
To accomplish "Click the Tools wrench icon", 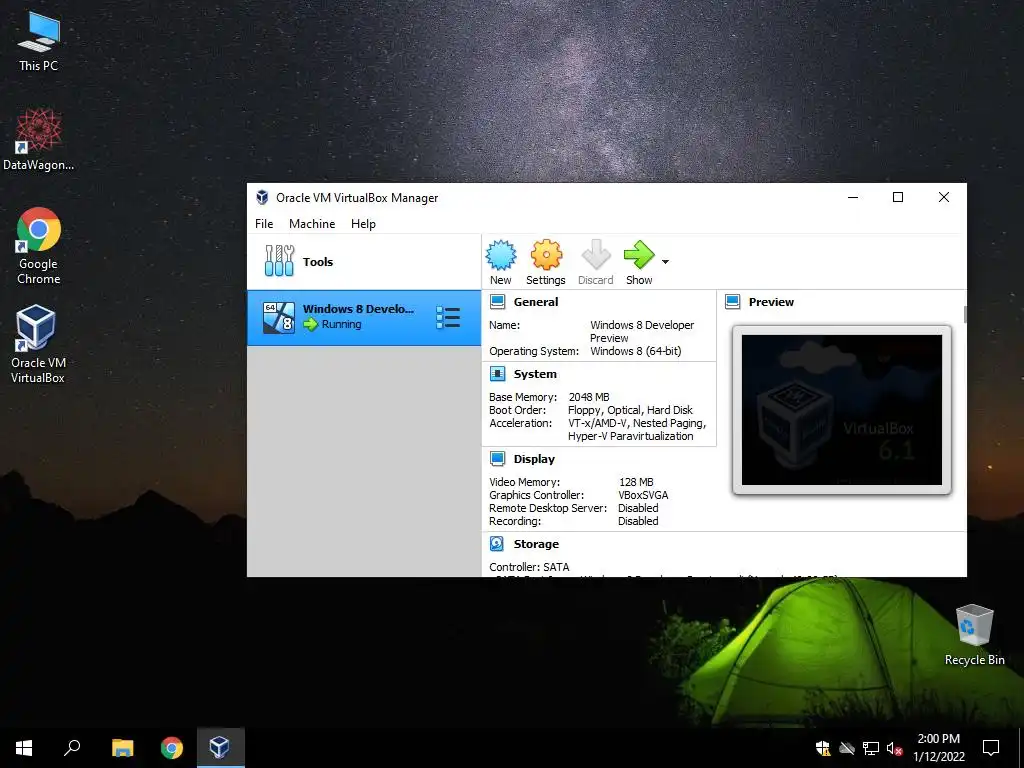I will [x=280, y=261].
